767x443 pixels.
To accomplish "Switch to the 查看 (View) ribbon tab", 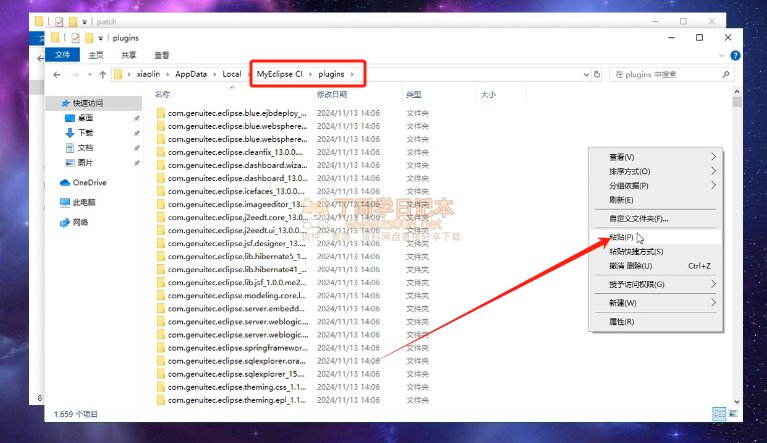I will tap(161, 55).
